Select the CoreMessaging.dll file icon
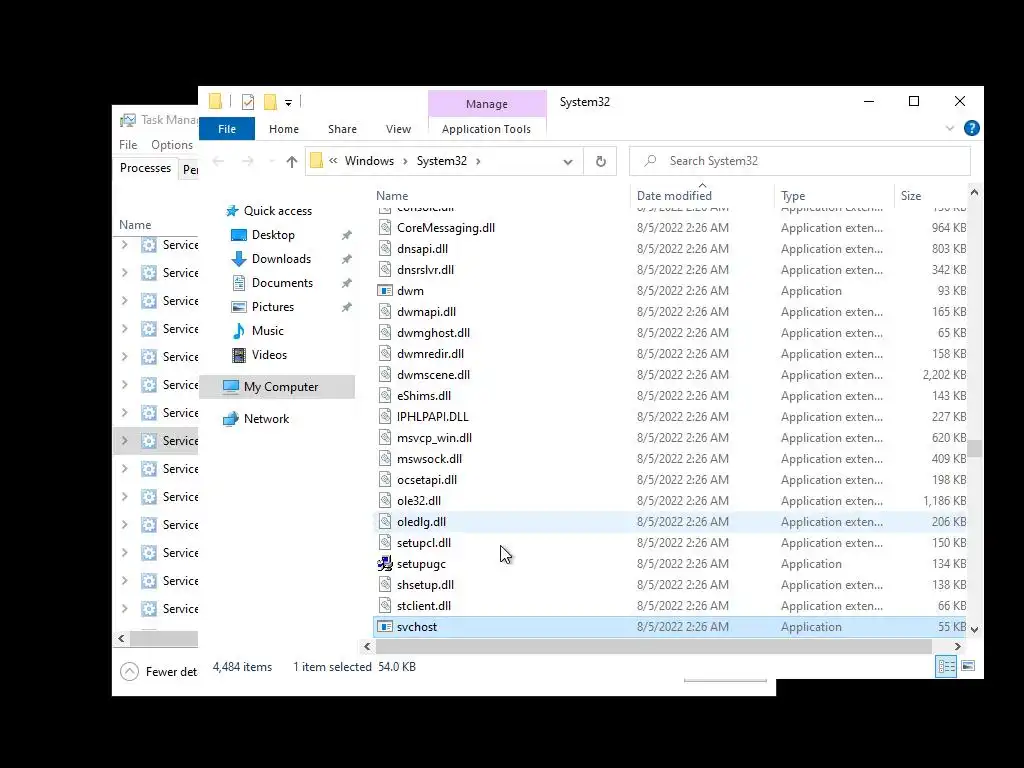Viewport: 1024px width, 768px height. [385, 228]
